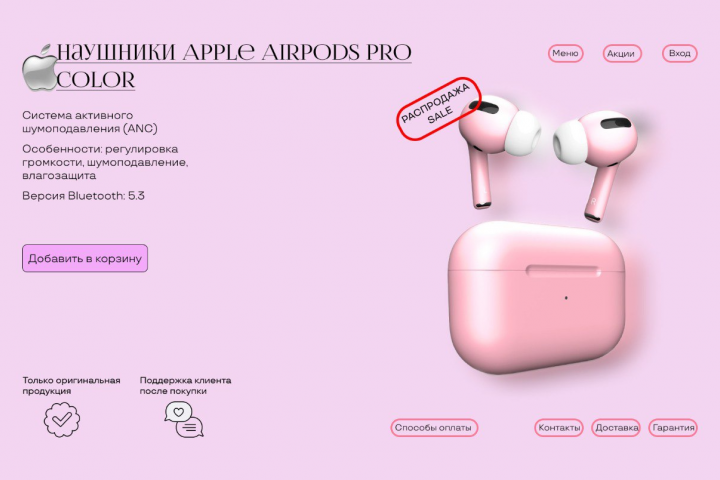Viewport: 720px width, 480px height.
Task: Open the Доставка footer link
Action: (x=616, y=428)
